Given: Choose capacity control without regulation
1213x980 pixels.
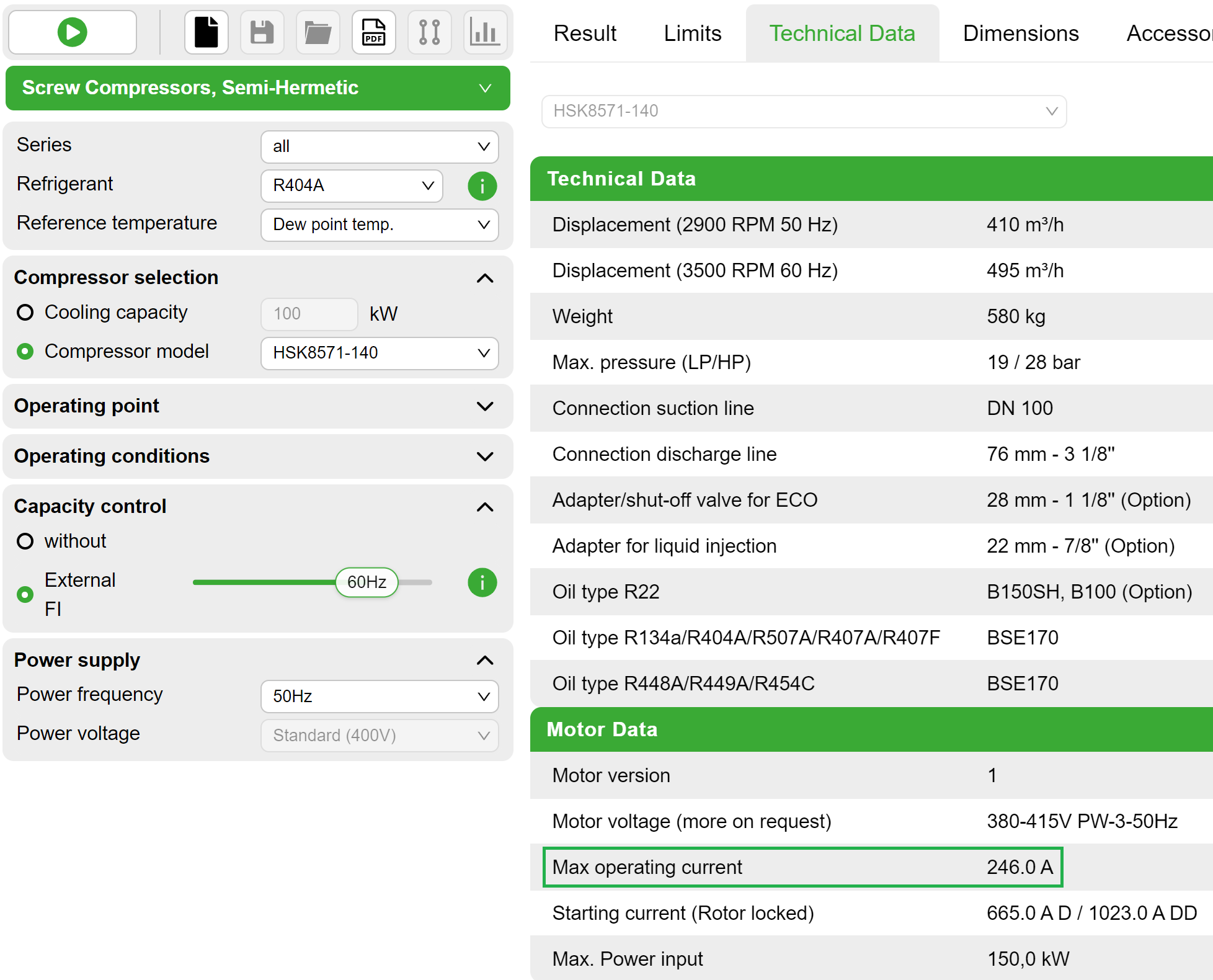Looking at the screenshot, I should click(x=25, y=541).
